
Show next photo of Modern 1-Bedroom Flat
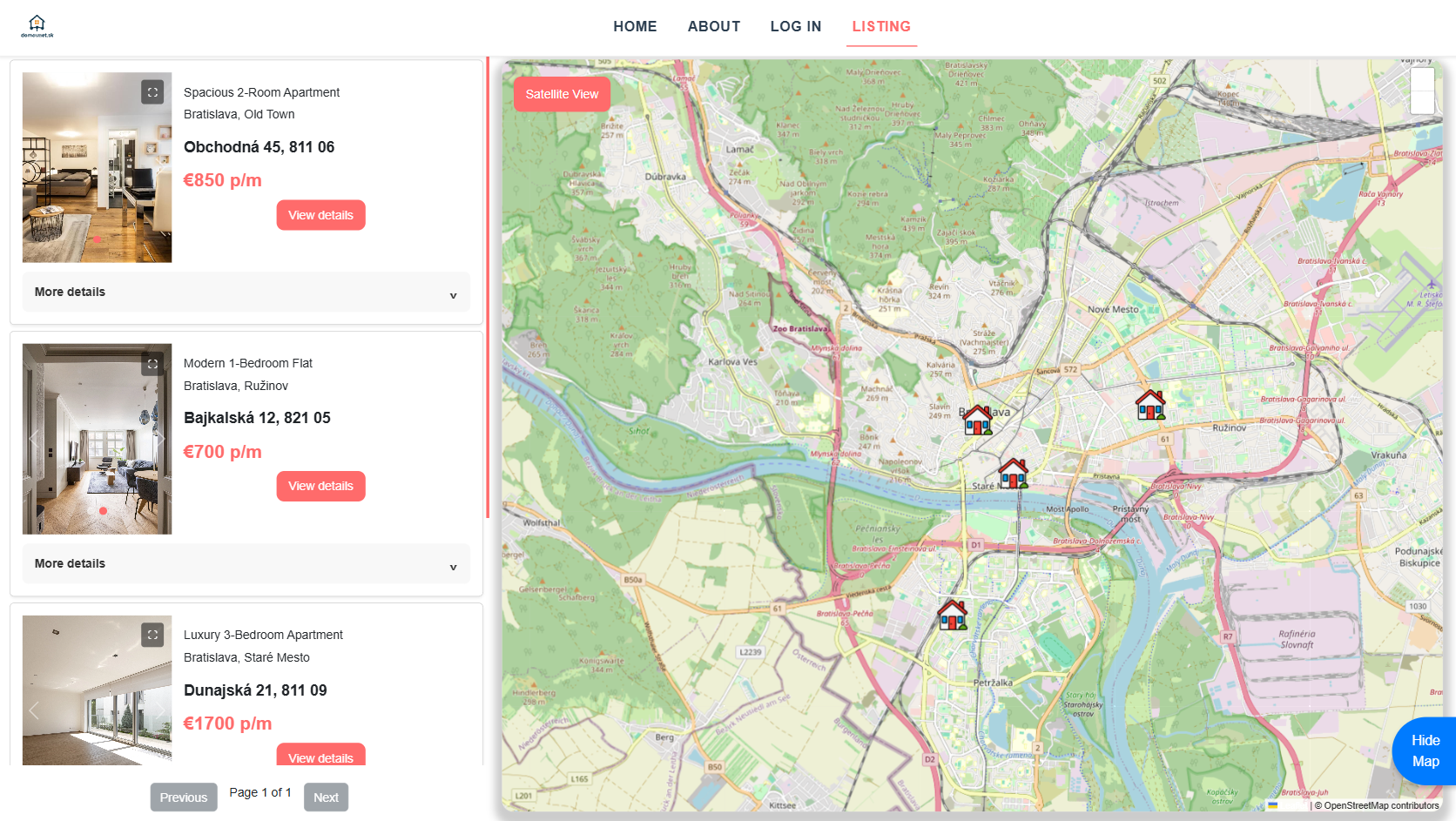click(x=159, y=439)
